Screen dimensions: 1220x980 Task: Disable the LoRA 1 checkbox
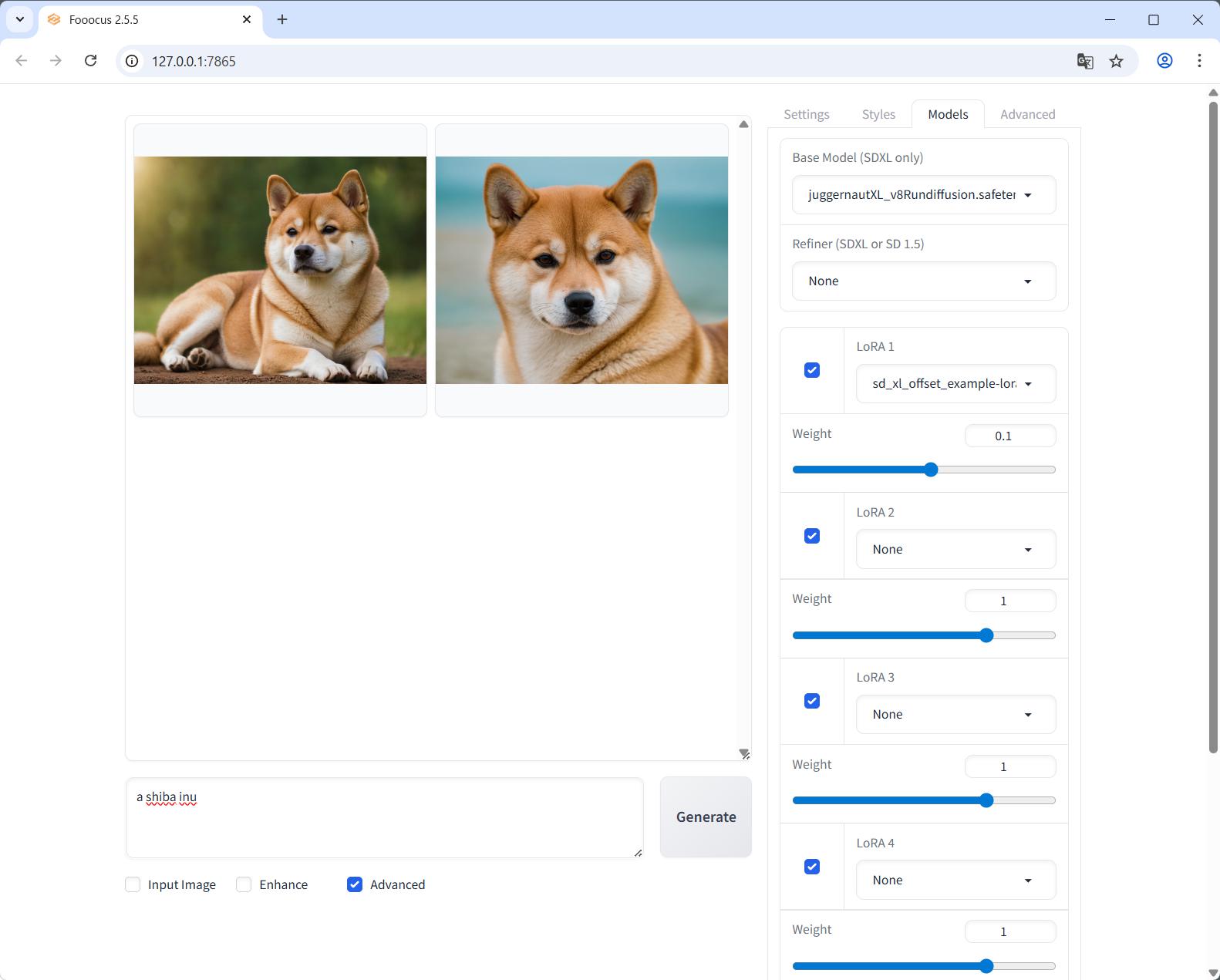[x=812, y=370]
